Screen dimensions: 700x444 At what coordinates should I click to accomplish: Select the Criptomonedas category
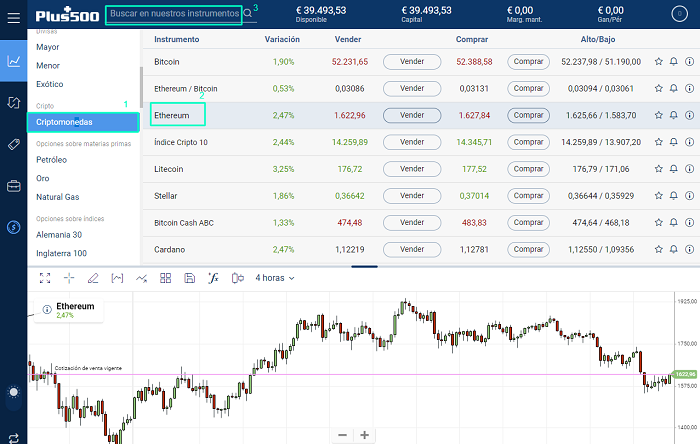(83, 122)
